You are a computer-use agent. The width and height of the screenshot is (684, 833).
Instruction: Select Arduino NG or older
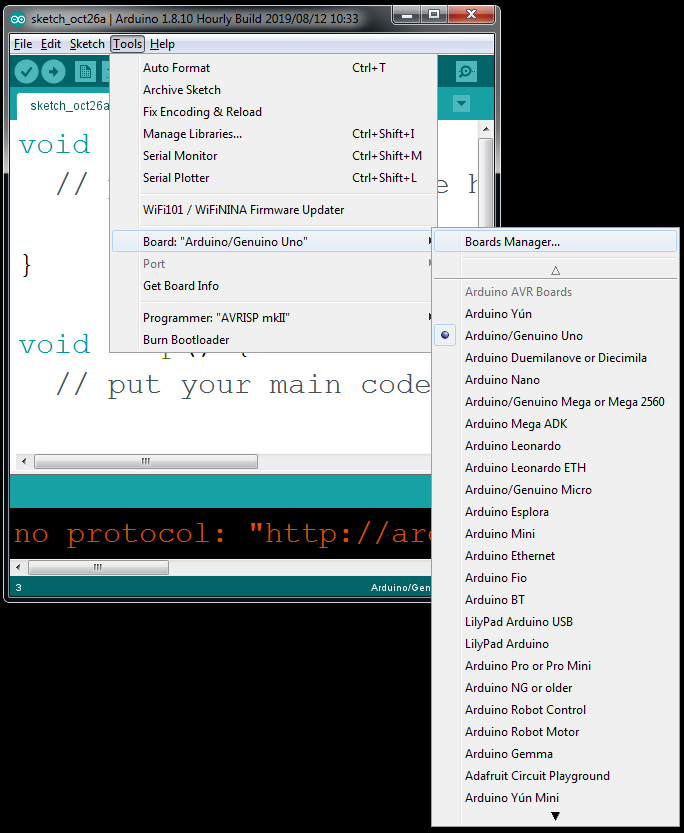pos(557,688)
